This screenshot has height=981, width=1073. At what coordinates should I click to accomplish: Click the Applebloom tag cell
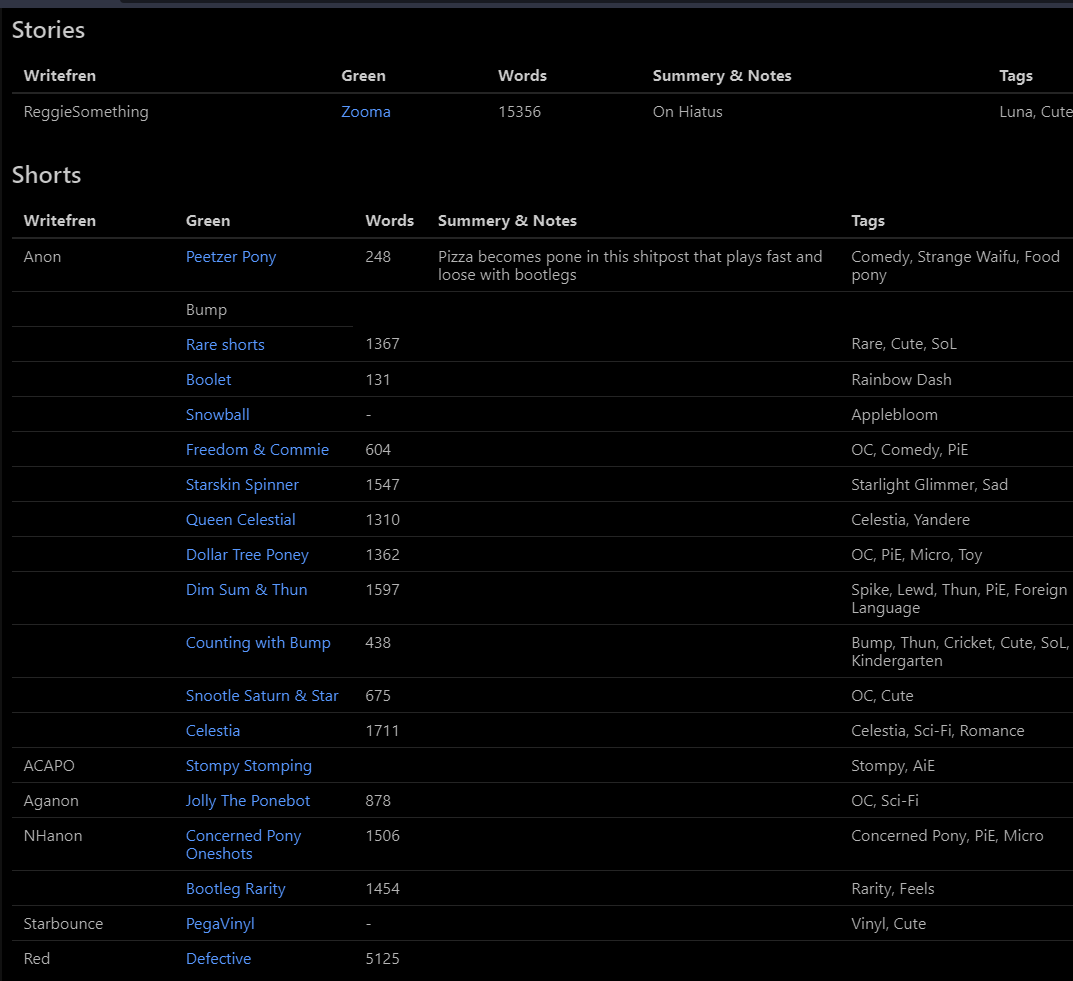[x=894, y=415]
